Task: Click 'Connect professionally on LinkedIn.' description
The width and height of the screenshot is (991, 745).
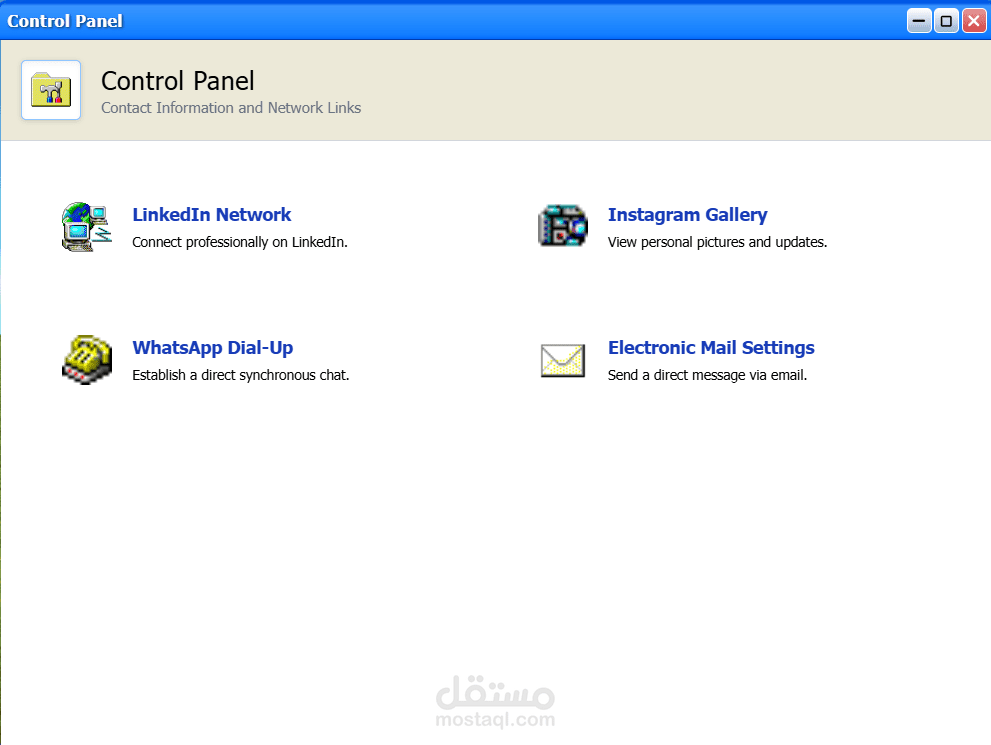Action: 240,242
